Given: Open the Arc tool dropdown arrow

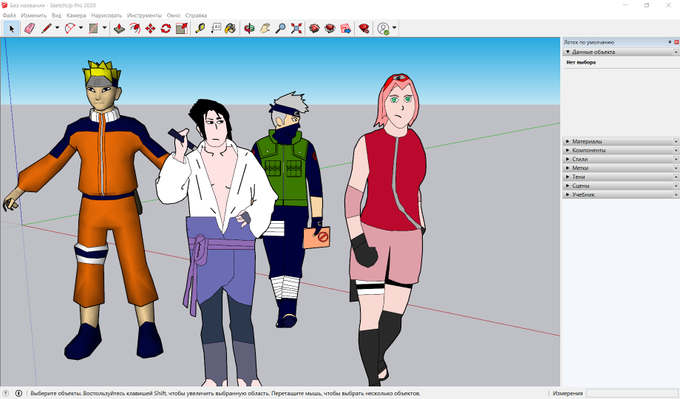Looking at the screenshot, I should pos(81,28).
